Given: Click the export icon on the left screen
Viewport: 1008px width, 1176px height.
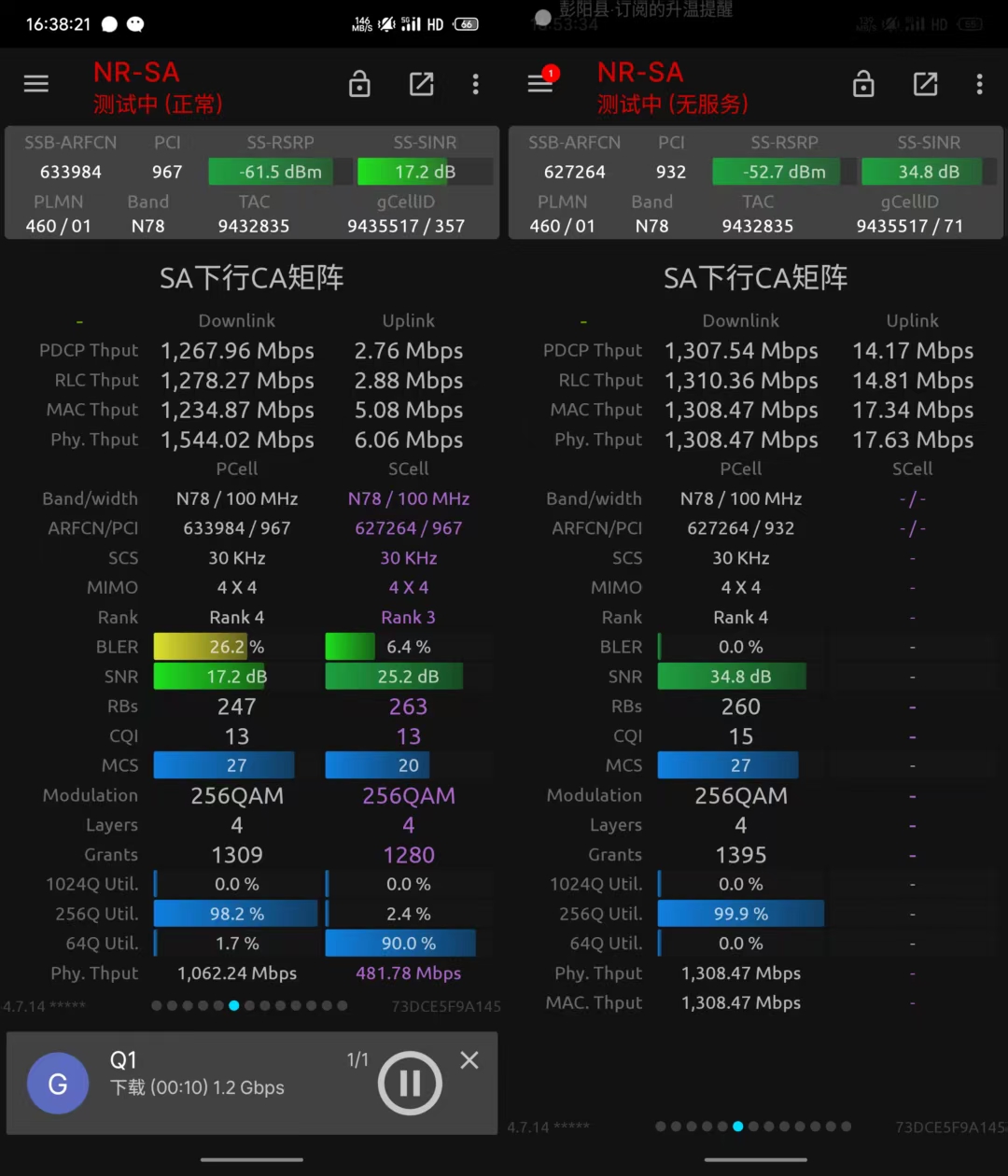Looking at the screenshot, I should tap(422, 84).
